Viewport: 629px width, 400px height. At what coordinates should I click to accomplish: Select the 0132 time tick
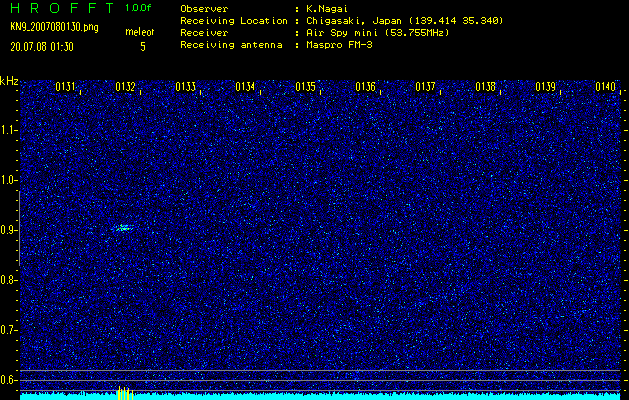point(126,87)
